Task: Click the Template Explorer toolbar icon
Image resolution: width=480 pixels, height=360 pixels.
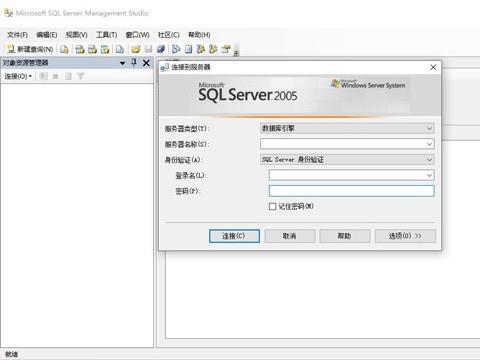Action: [213, 49]
